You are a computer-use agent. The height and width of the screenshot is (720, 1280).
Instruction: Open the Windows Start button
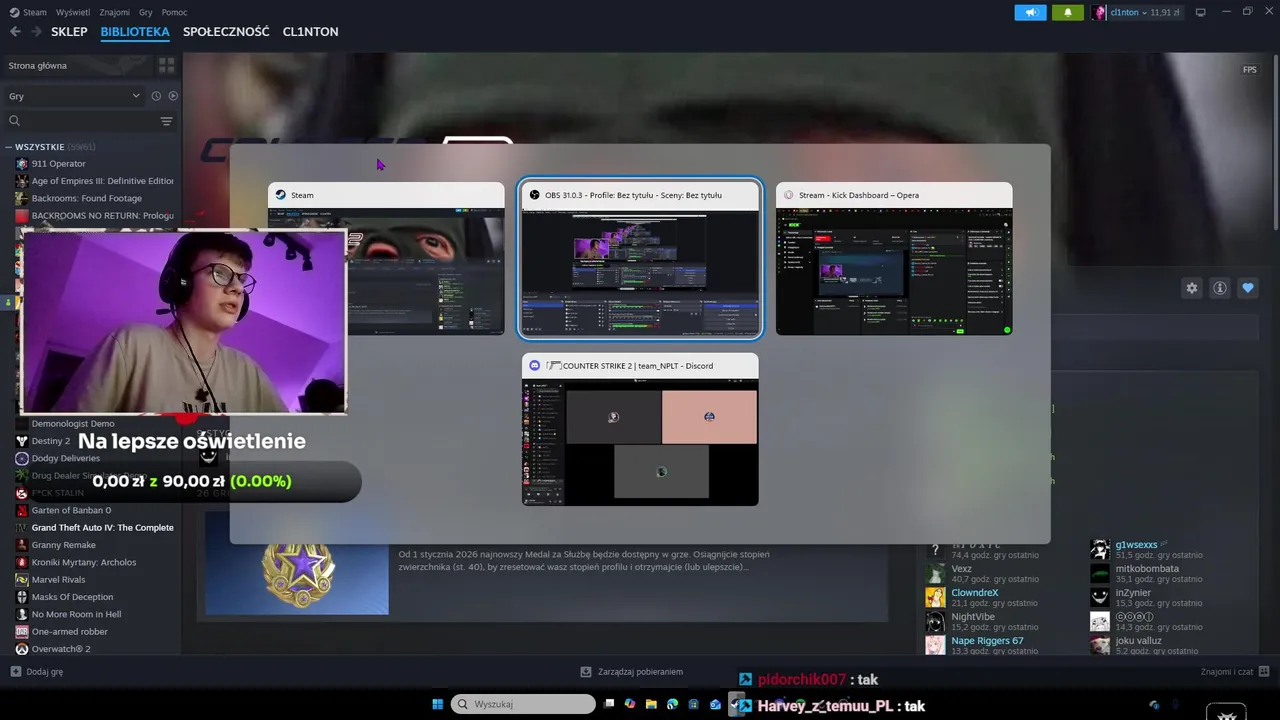pyautogui.click(x=438, y=704)
